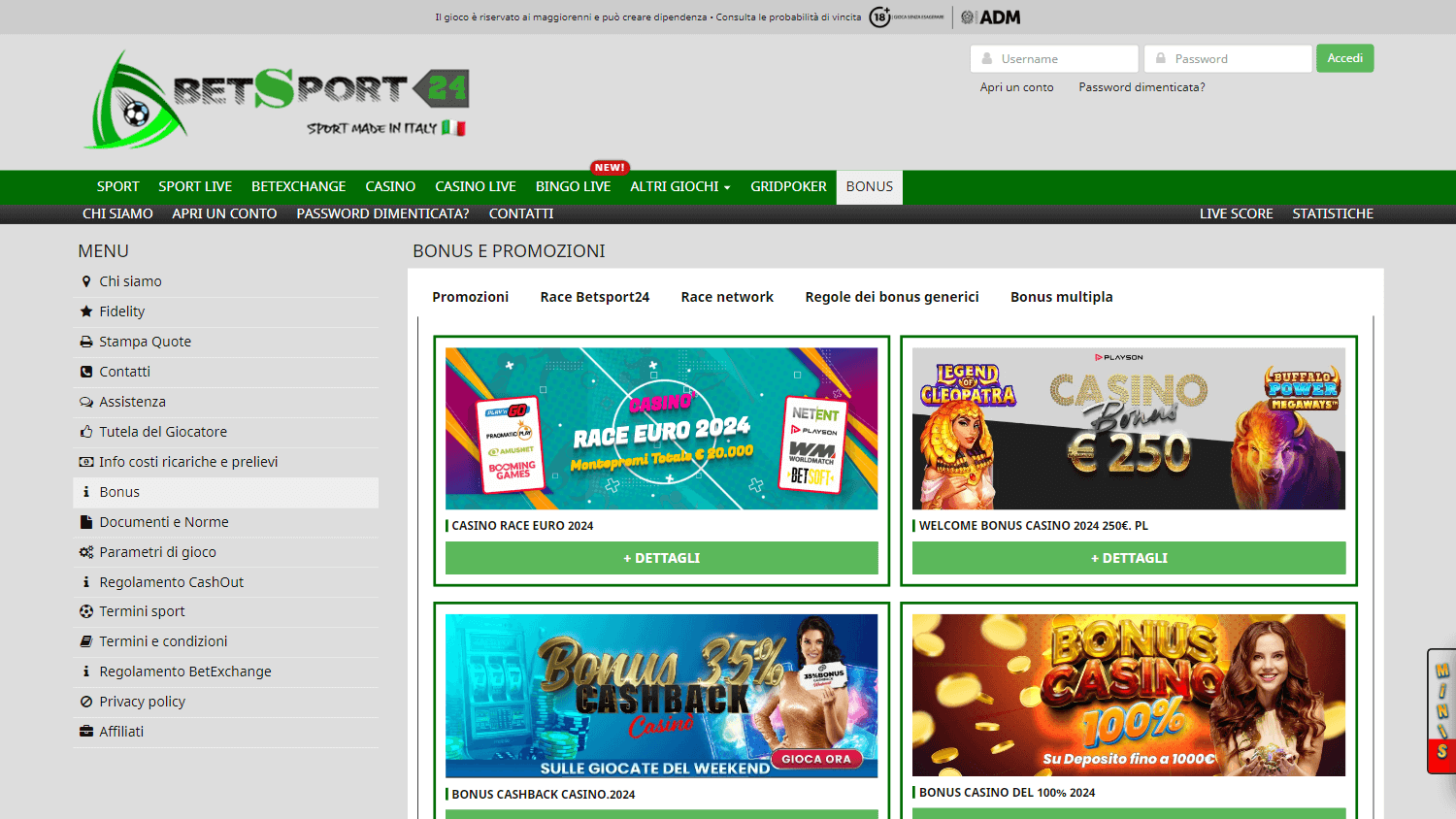
Task: Open Bonus Casino 100% banner image
Action: pyautogui.click(x=1129, y=695)
